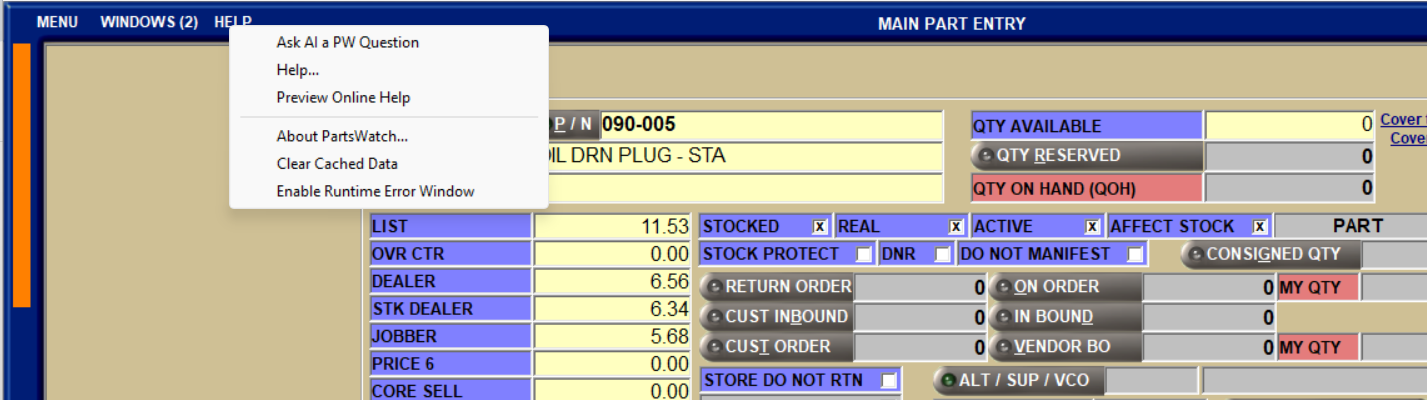Select Ask AI a PW Question

(347, 42)
